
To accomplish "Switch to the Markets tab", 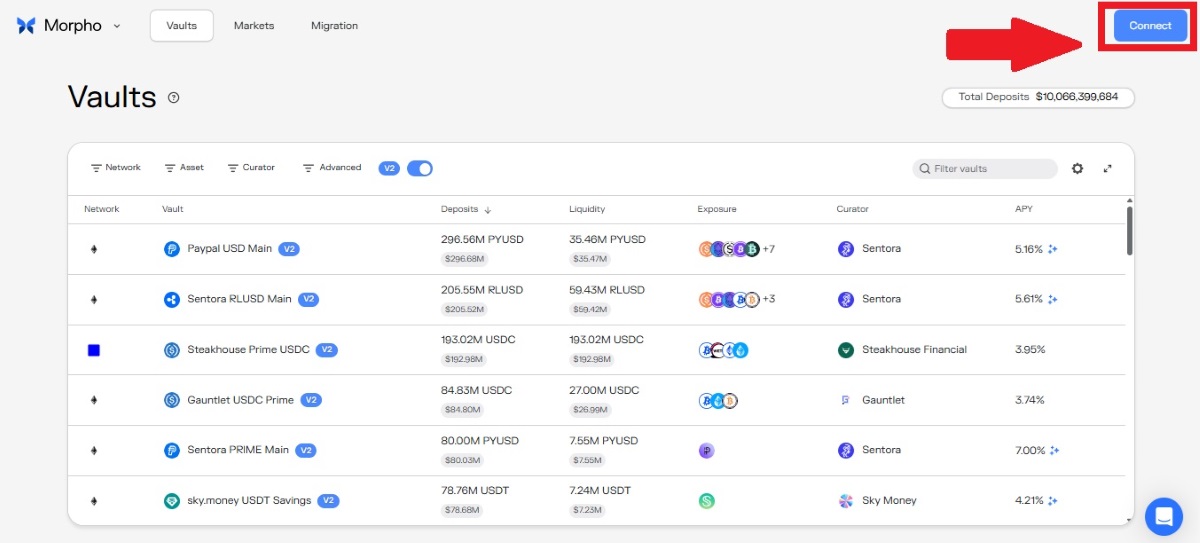I will tap(254, 26).
